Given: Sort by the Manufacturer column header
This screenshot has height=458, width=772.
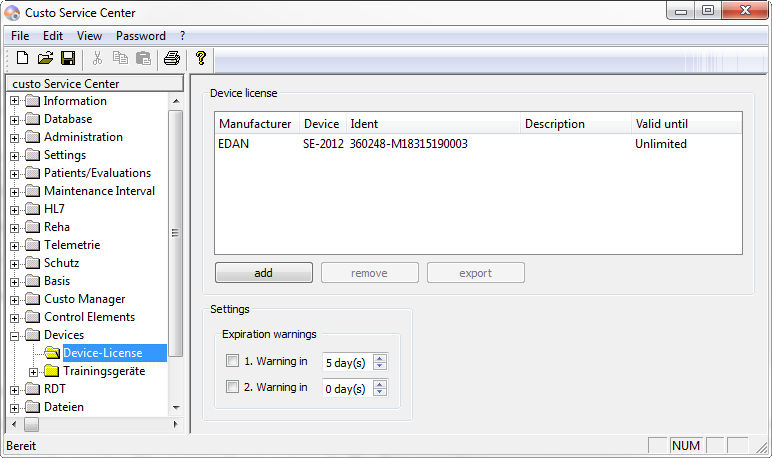Looking at the screenshot, I should pyautogui.click(x=257, y=124).
